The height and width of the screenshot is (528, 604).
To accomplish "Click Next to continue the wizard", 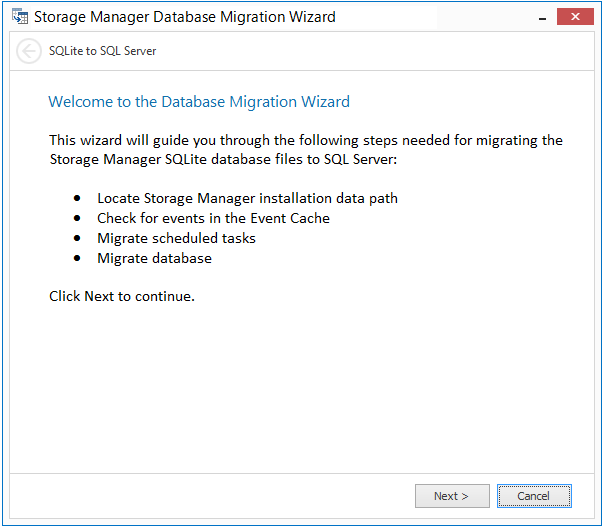I will (x=453, y=496).
